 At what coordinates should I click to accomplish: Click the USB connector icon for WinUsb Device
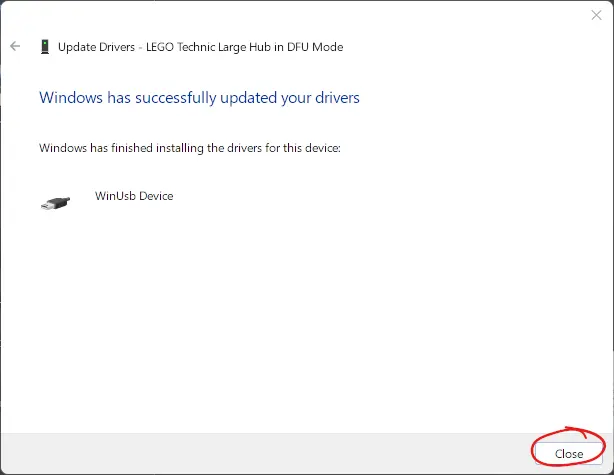click(x=56, y=202)
